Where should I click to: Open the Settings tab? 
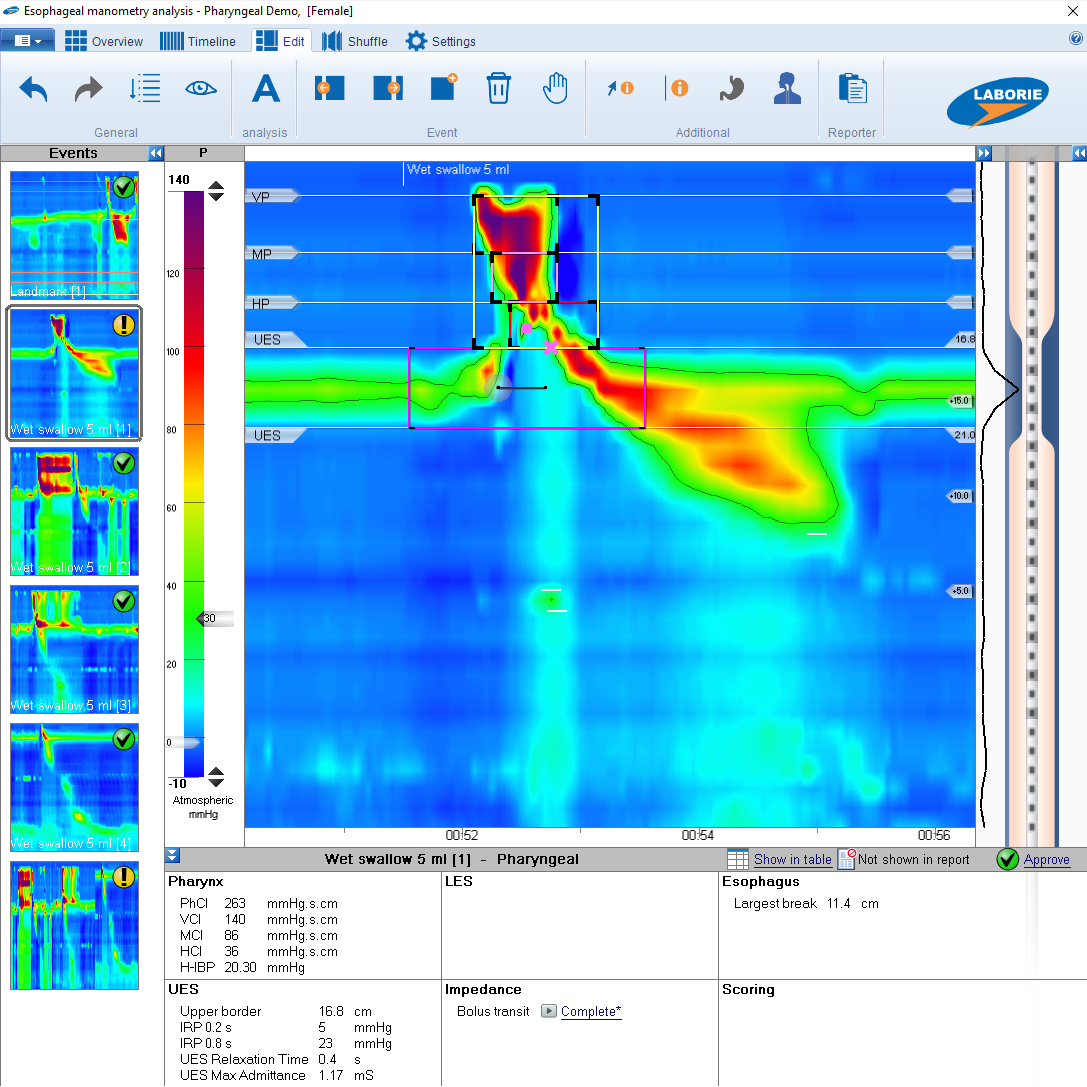tap(441, 41)
